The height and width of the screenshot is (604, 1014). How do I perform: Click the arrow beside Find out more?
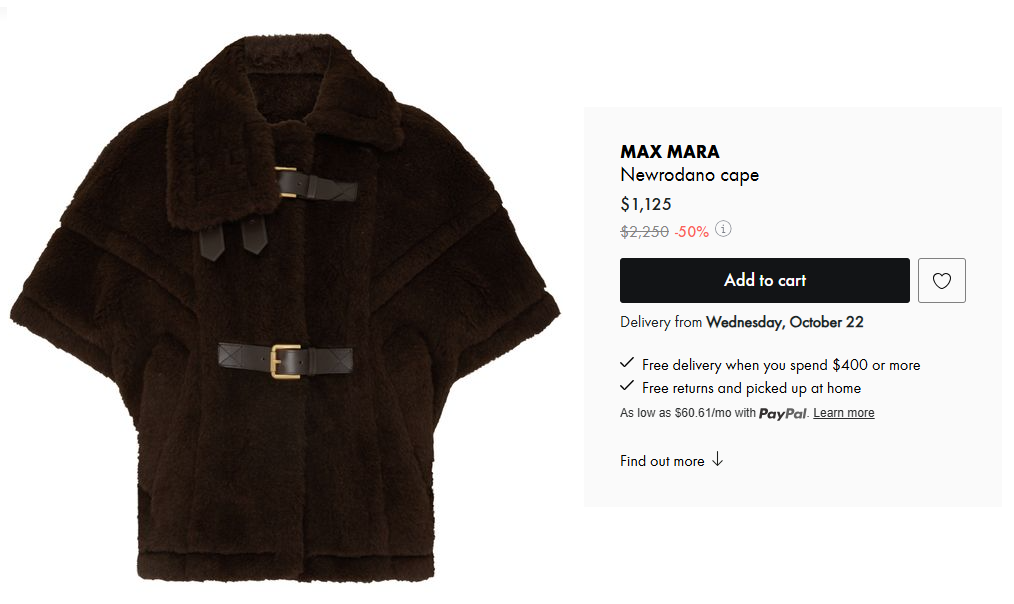click(x=717, y=460)
